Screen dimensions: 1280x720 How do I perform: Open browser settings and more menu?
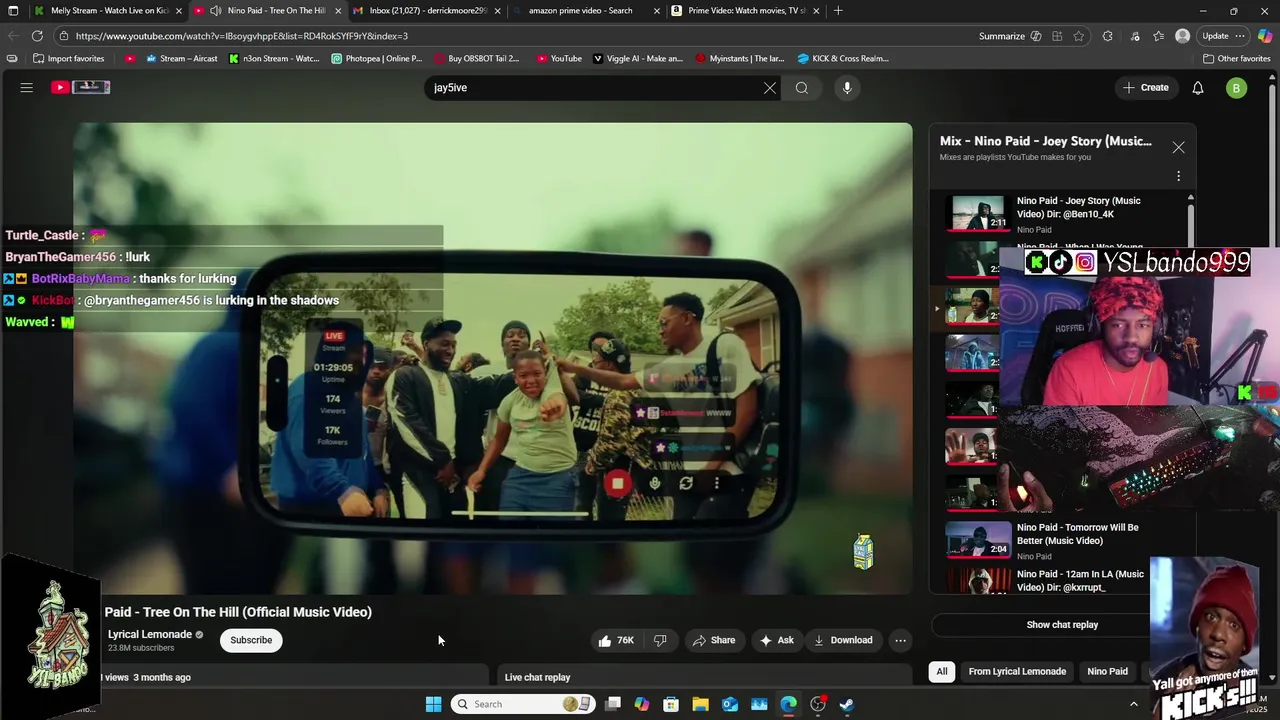click(1240, 36)
